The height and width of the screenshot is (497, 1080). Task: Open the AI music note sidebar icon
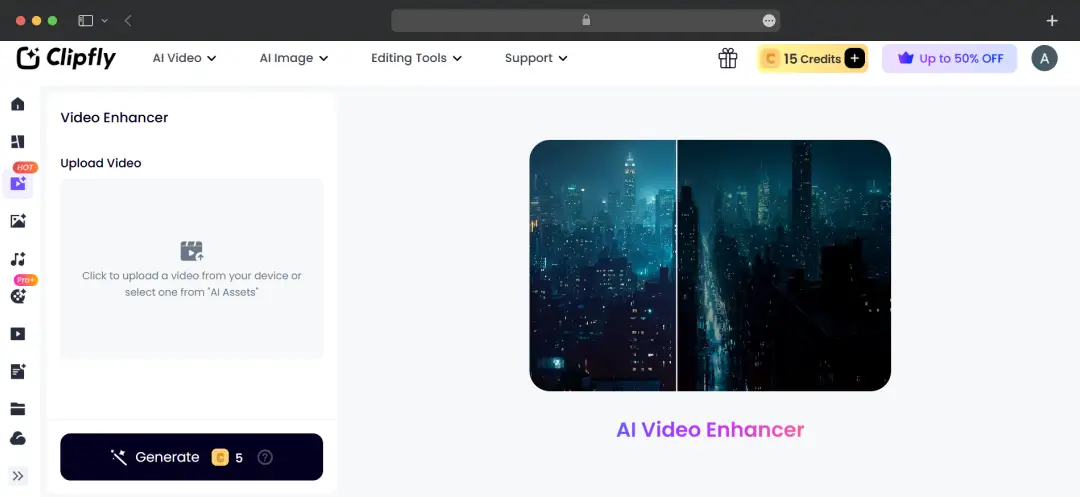tap(18, 260)
